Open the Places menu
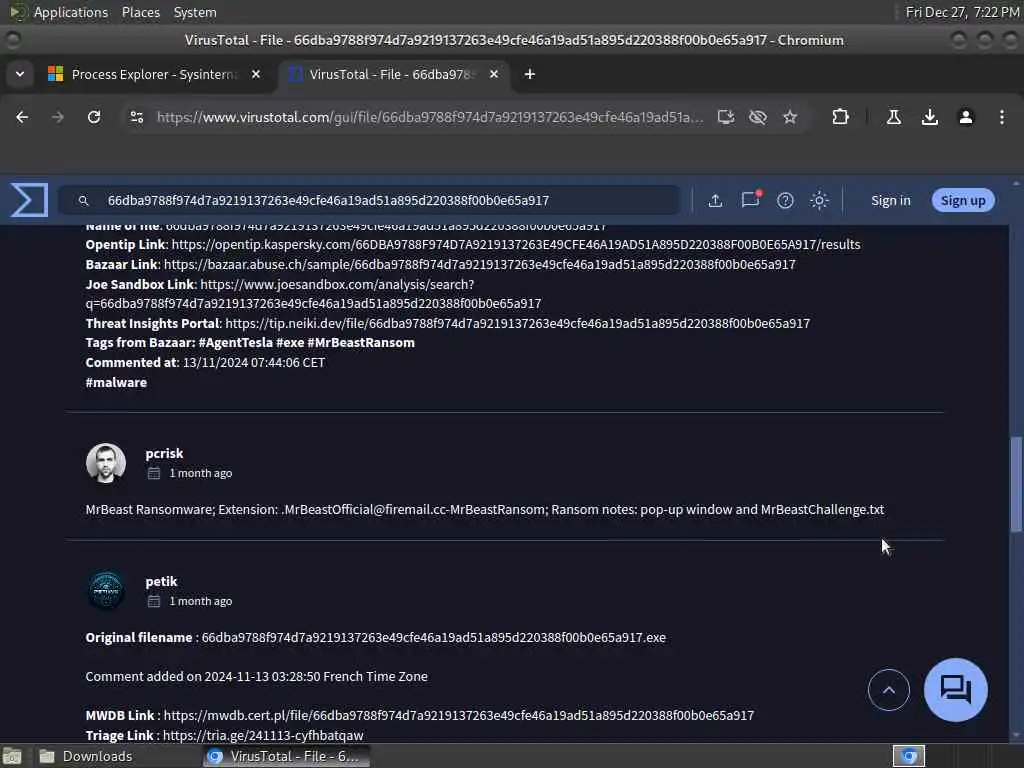The image size is (1024, 768). (x=140, y=12)
